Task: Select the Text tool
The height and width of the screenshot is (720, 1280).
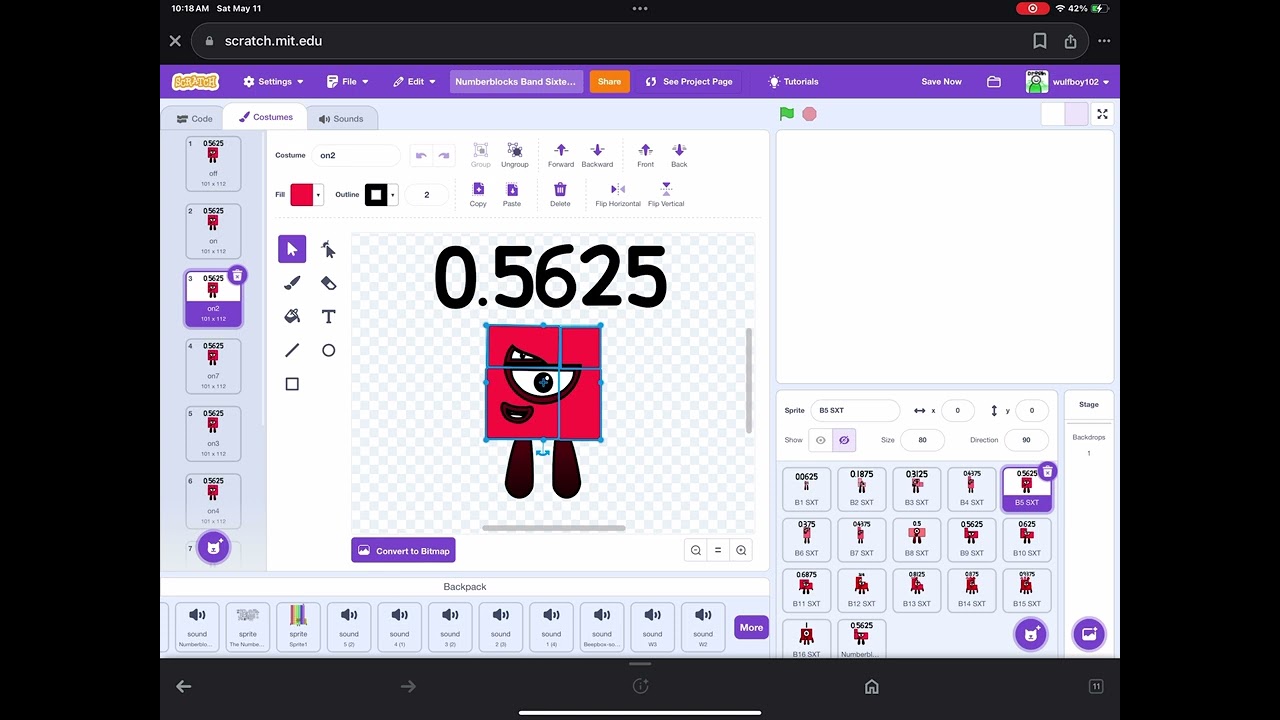Action: [x=328, y=316]
